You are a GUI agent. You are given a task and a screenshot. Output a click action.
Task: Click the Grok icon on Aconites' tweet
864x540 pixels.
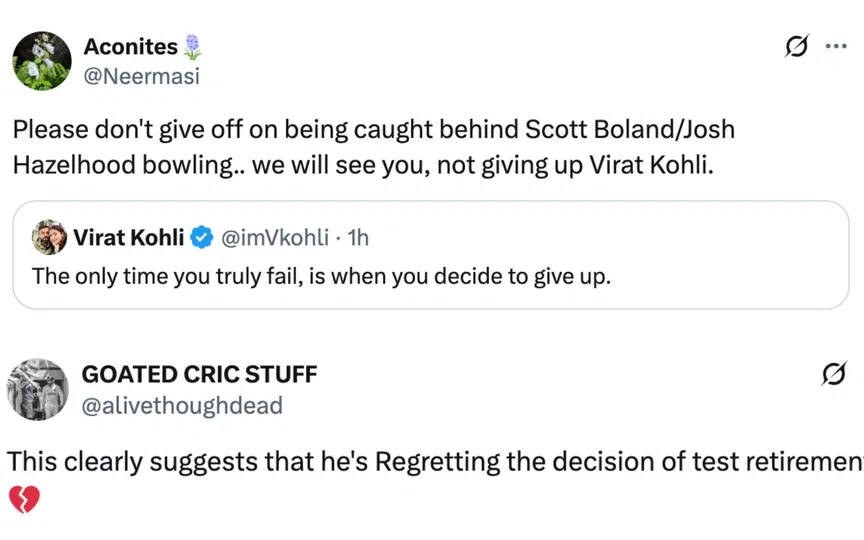797,47
